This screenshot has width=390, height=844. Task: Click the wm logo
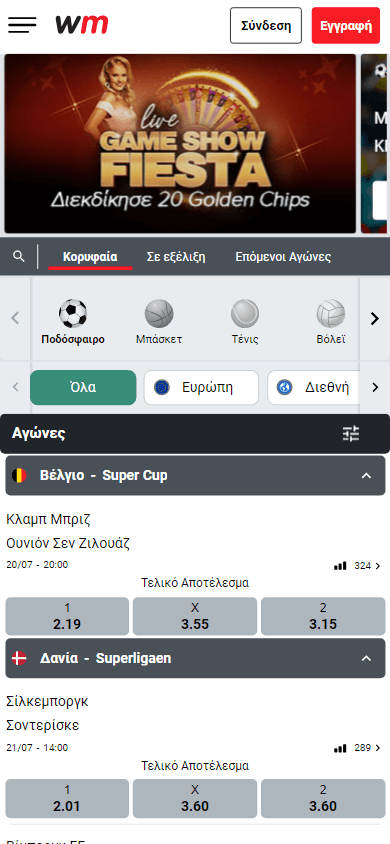tap(81, 25)
